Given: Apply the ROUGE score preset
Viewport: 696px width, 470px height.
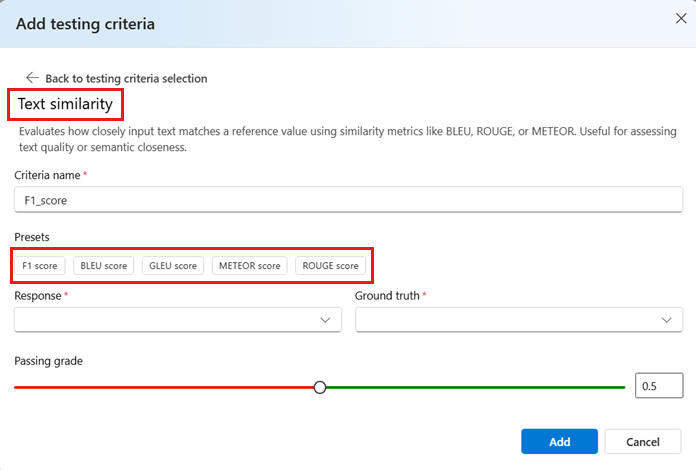Looking at the screenshot, I should click(x=330, y=266).
